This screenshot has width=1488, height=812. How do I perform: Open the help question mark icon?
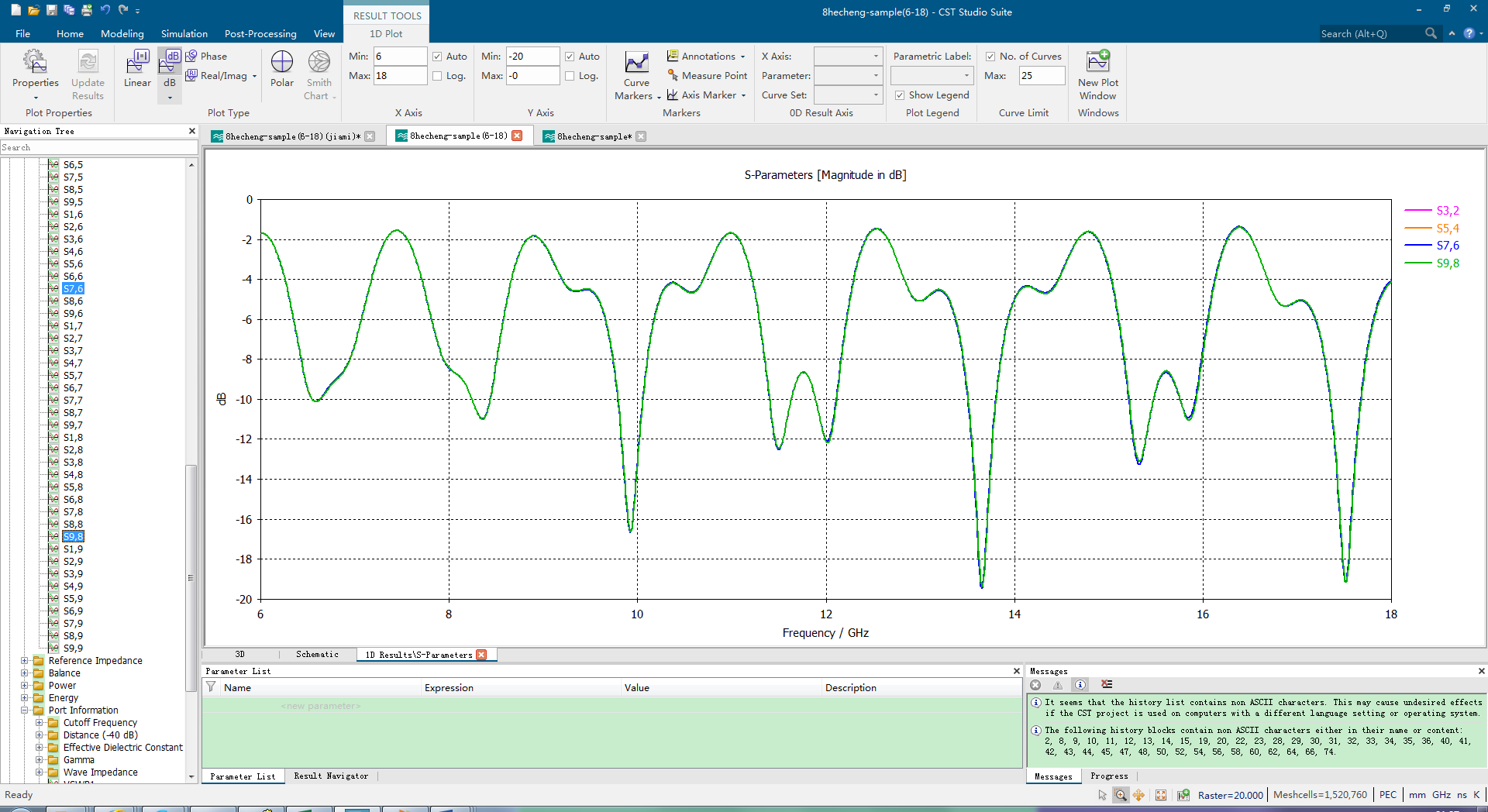click(x=1469, y=33)
